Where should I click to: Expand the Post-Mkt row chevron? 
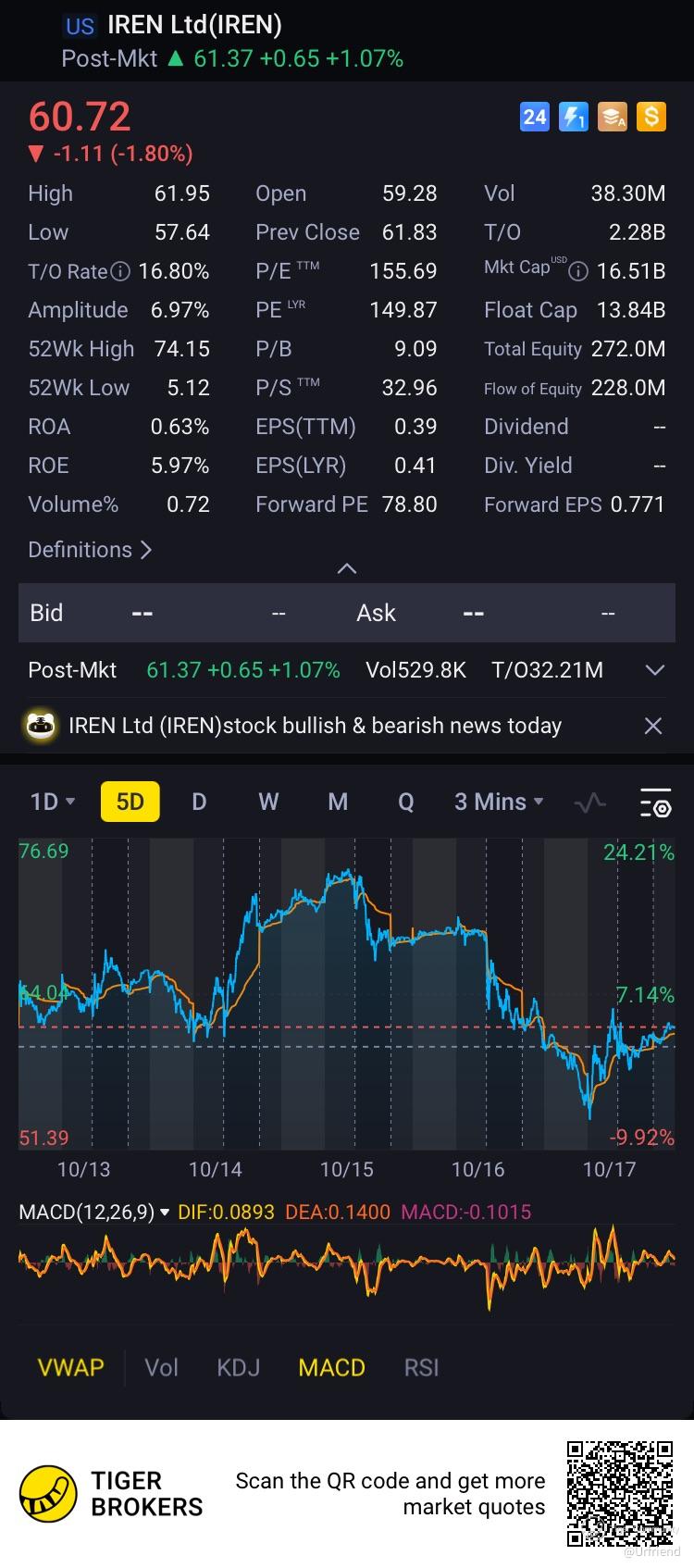click(x=654, y=670)
